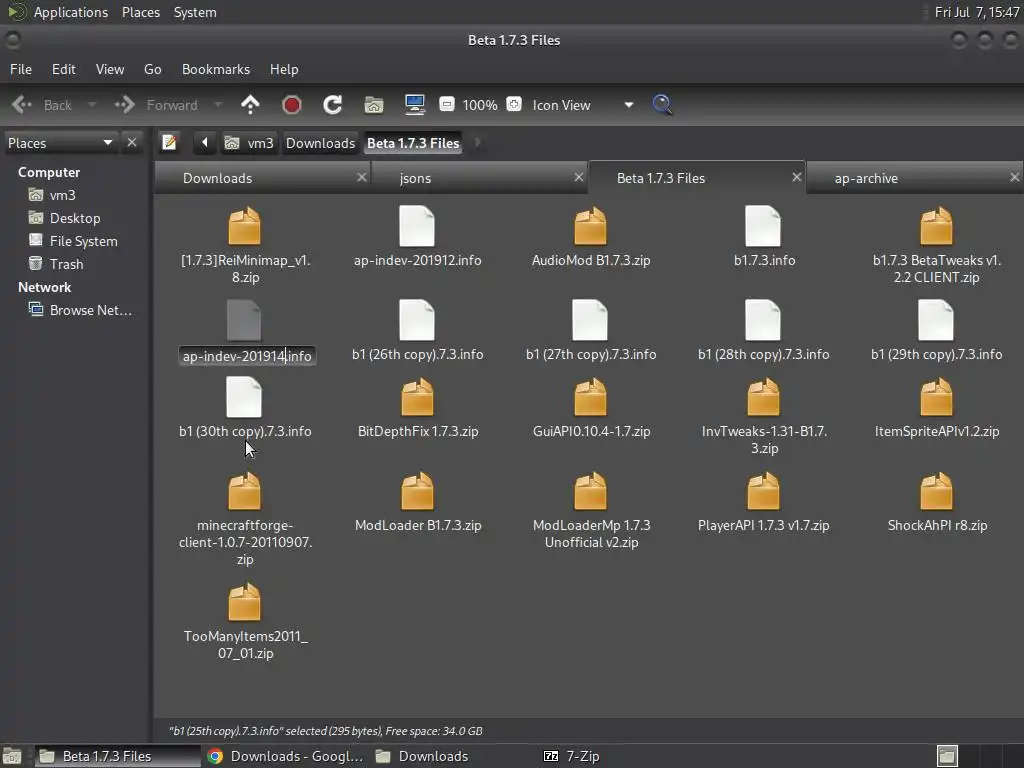Open the Icon View mode dropdown
This screenshot has width=1024, height=768.
click(583, 104)
